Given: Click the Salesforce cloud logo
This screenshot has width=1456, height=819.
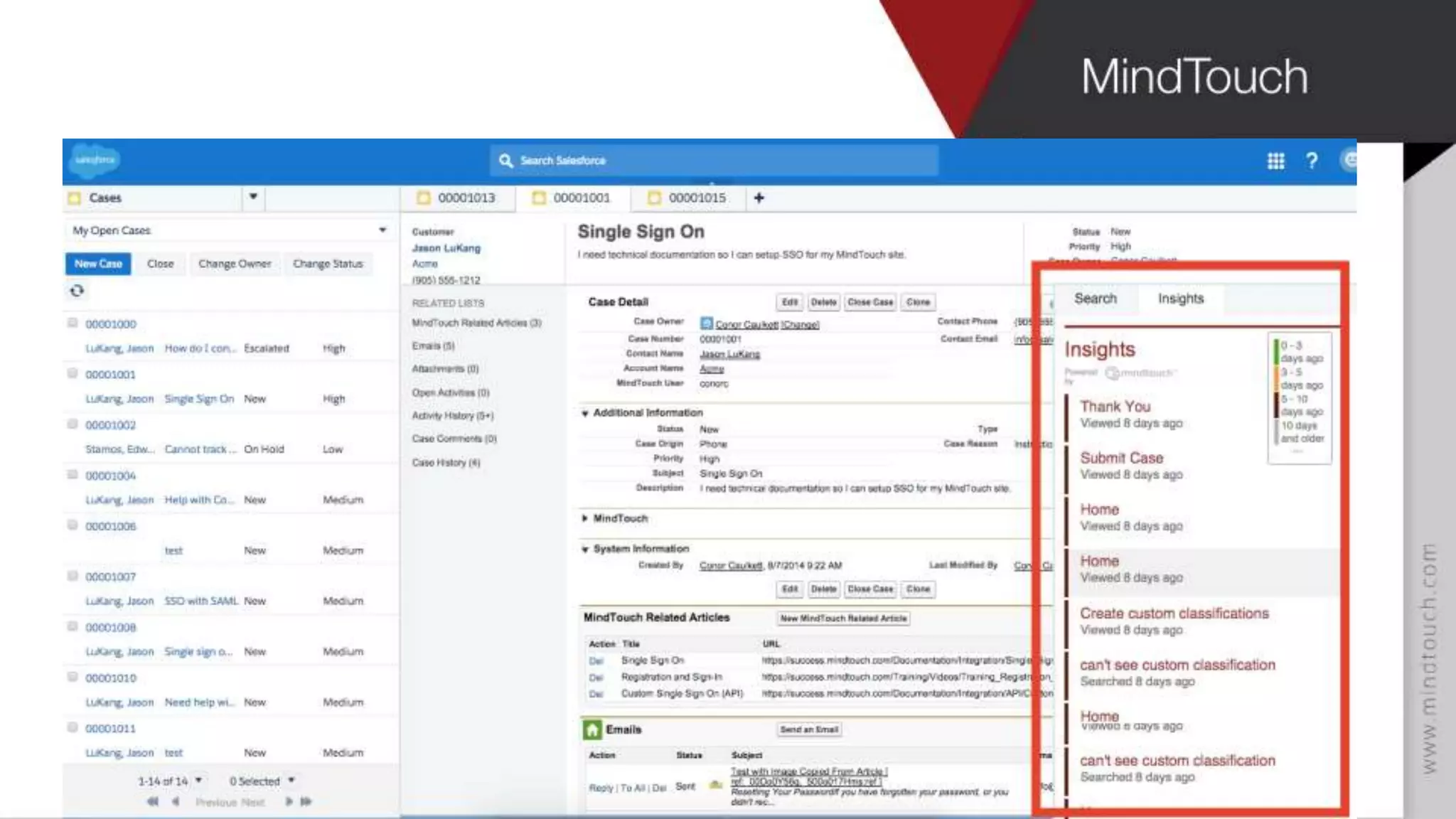Looking at the screenshot, I should point(95,160).
